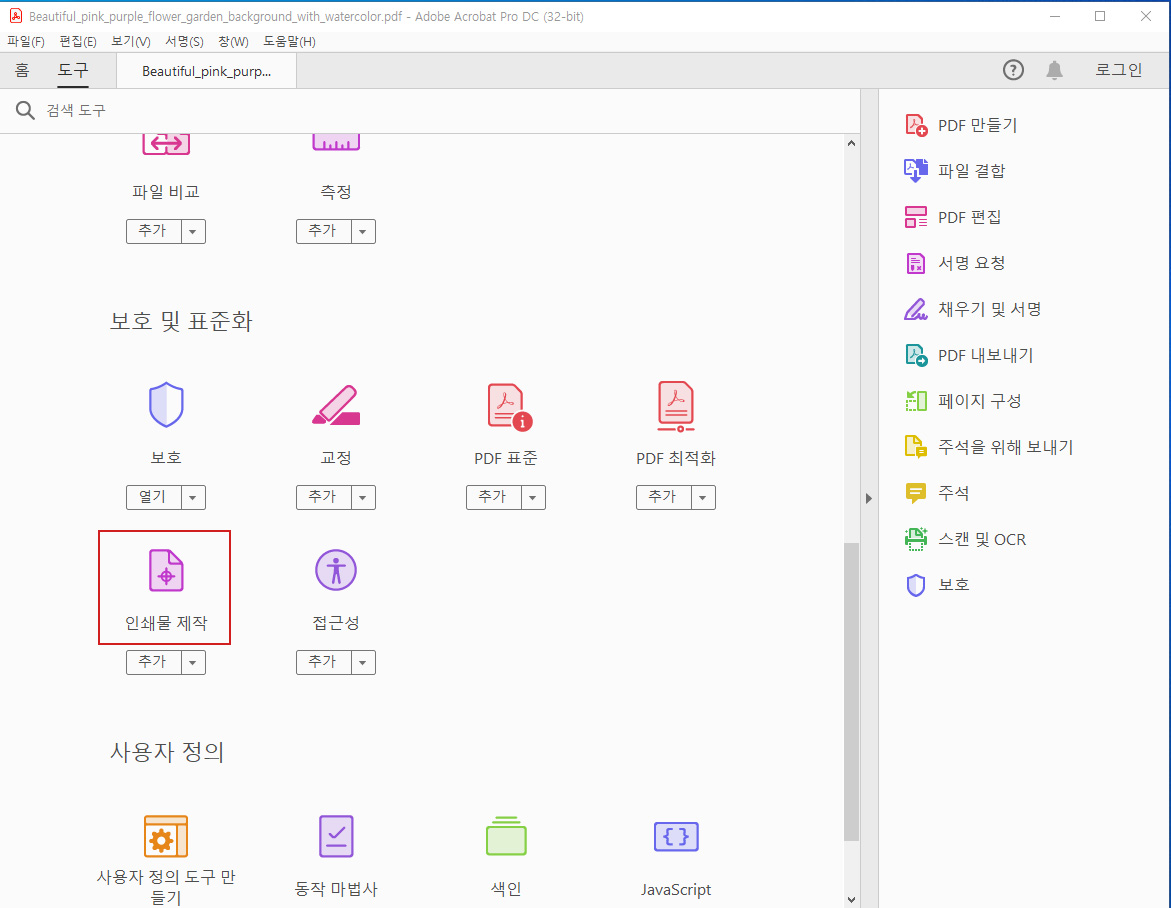Open the 접근성 accessibility tool icon
The image size is (1171, 908).
[336, 570]
